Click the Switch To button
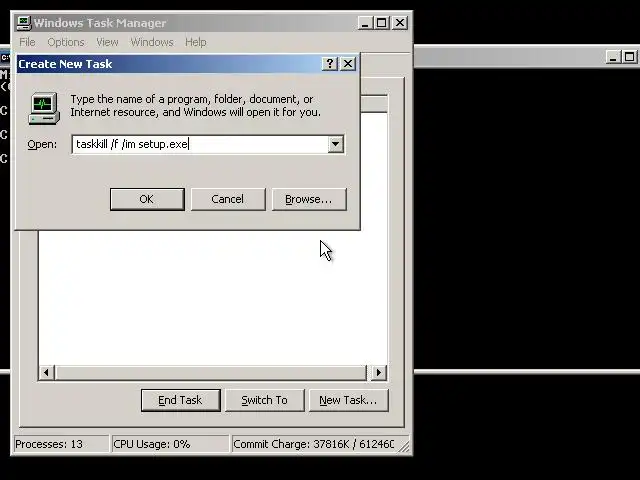This screenshot has width=640, height=480. pyautogui.click(x=264, y=400)
